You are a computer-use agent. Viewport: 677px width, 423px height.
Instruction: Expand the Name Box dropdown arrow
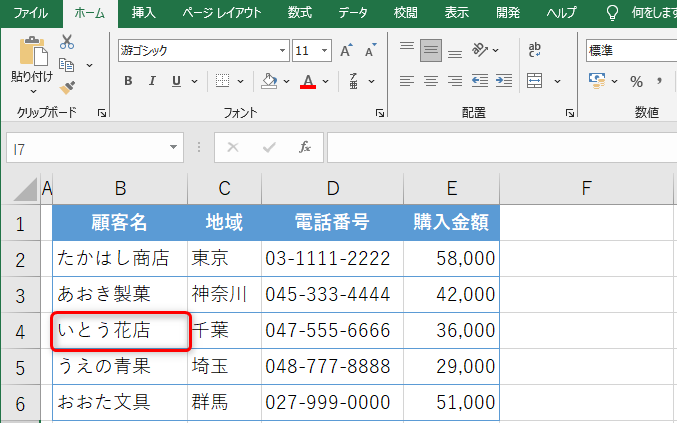tap(175, 148)
